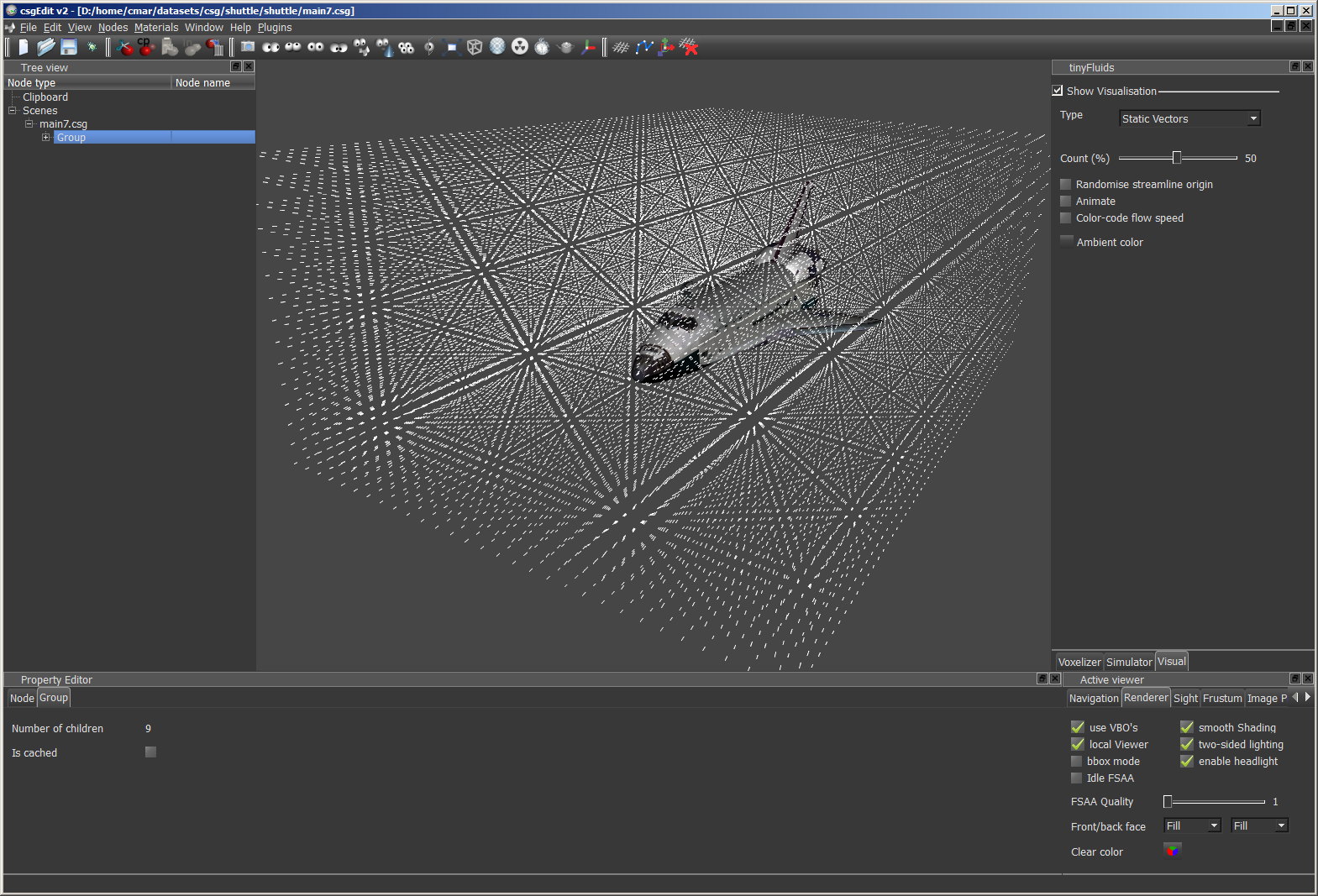1318x896 pixels.
Task: Click the camera snapshot icon
Action: coord(248,47)
